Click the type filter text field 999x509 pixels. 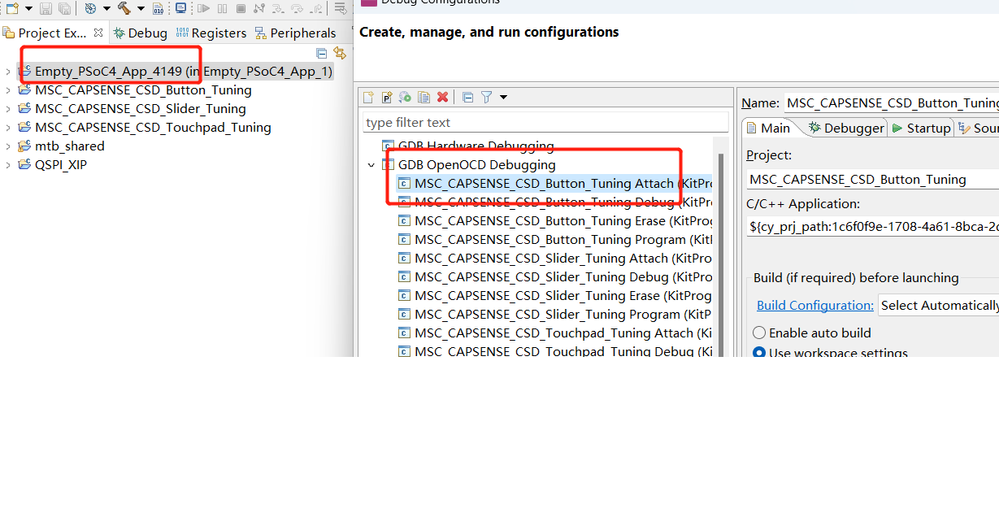[x=546, y=122]
